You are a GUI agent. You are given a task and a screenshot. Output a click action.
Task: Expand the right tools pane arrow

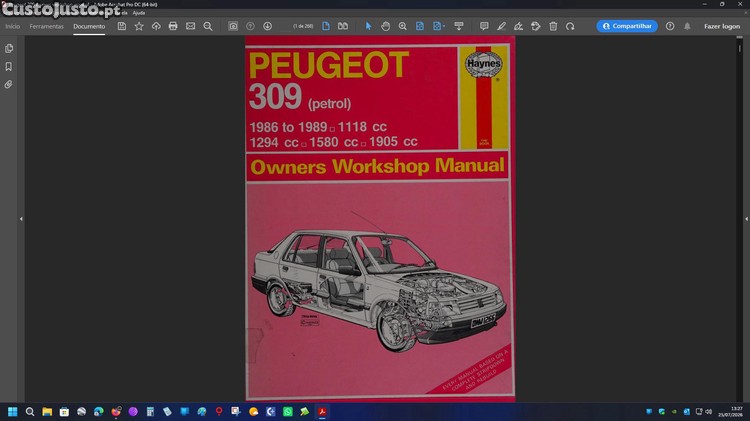(x=746, y=219)
